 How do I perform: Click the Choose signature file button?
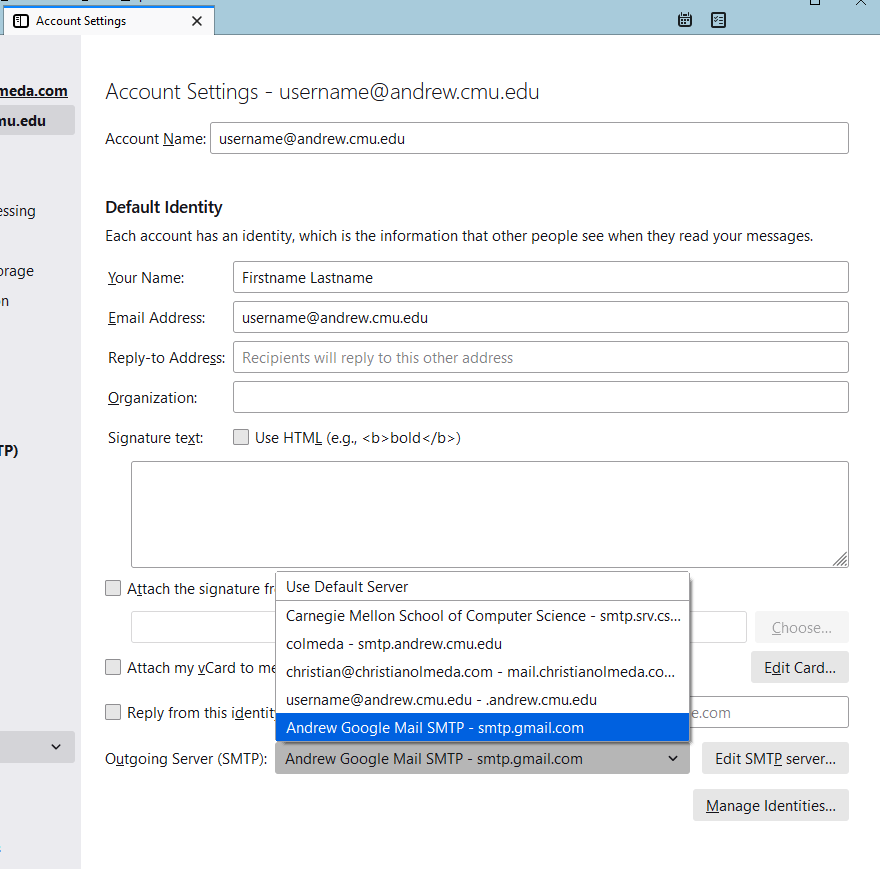tap(801, 627)
